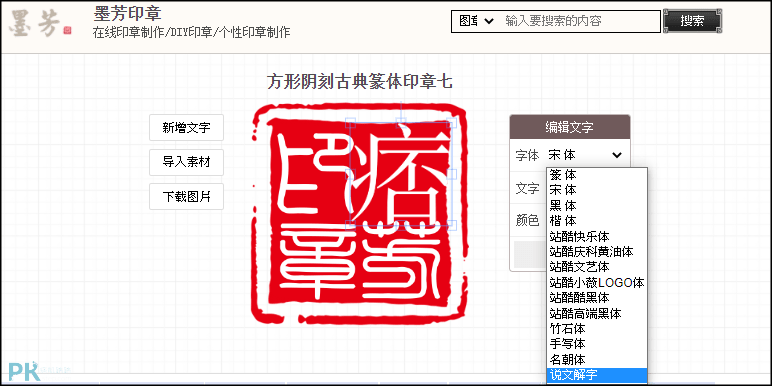
Task: Choose 楷体 from the font list
Action: (x=597, y=221)
